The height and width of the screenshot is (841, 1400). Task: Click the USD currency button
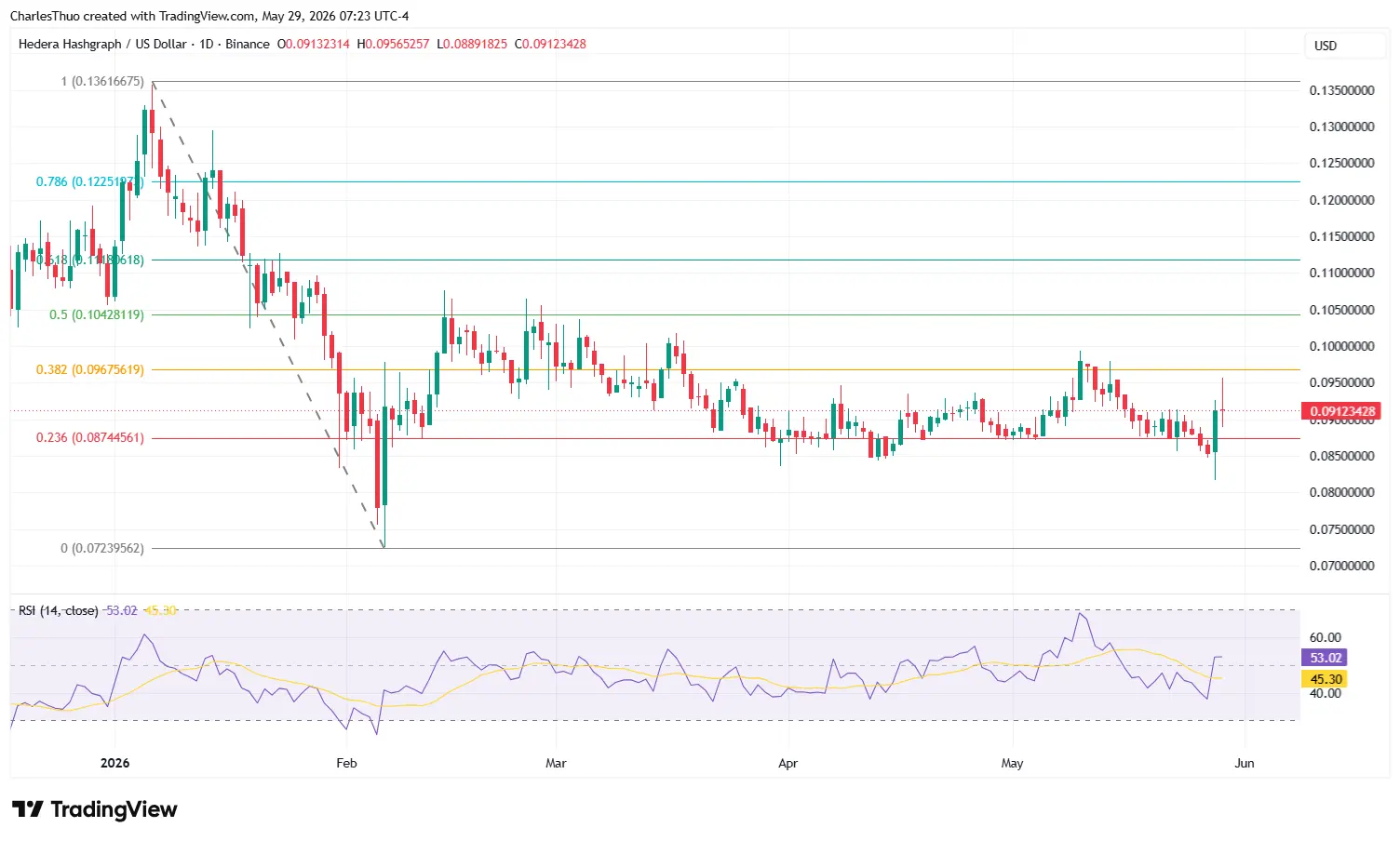pyautogui.click(x=1344, y=46)
